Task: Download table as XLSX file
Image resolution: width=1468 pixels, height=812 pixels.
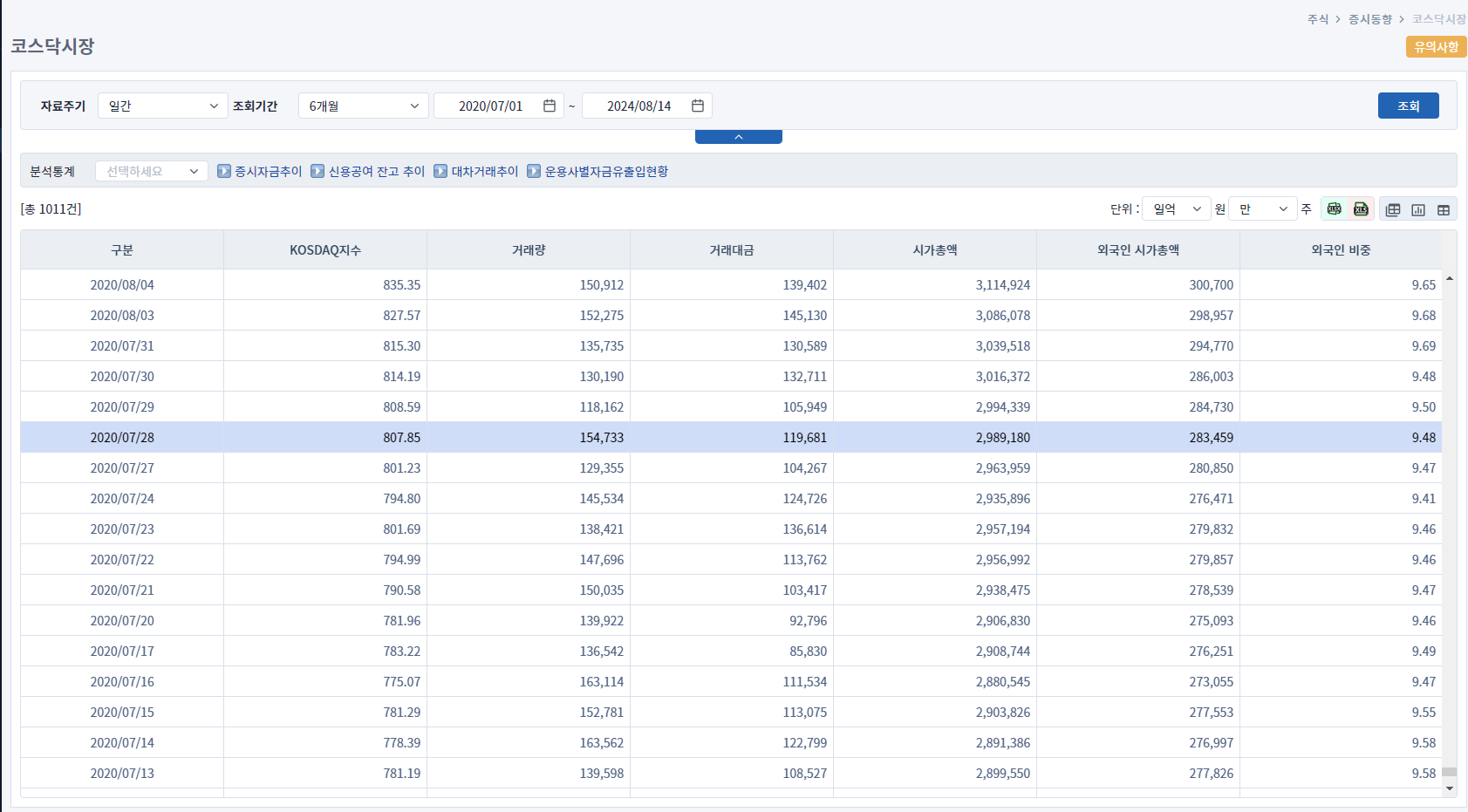Action: point(1334,209)
